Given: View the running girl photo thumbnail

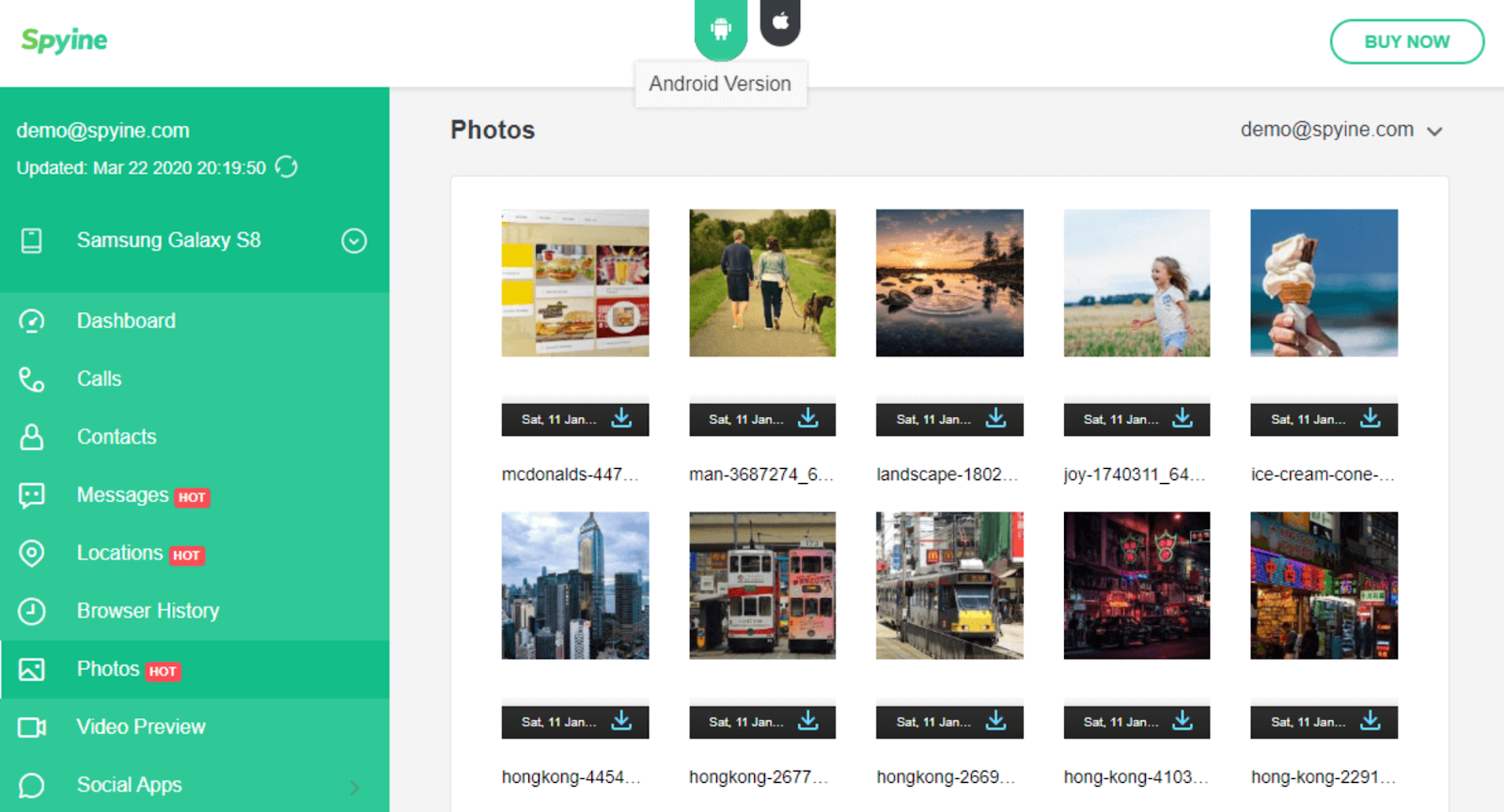Looking at the screenshot, I should point(1136,283).
